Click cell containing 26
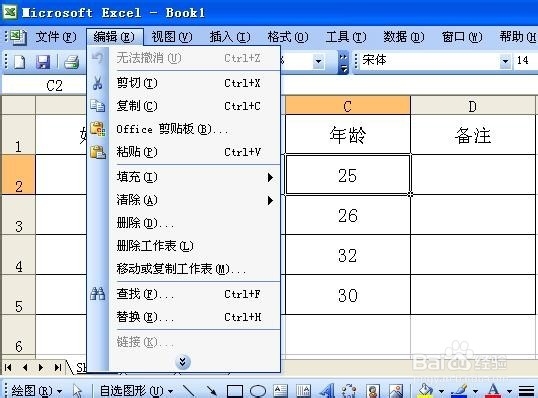This screenshot has height=398, width=538. [x=348, y=215]
